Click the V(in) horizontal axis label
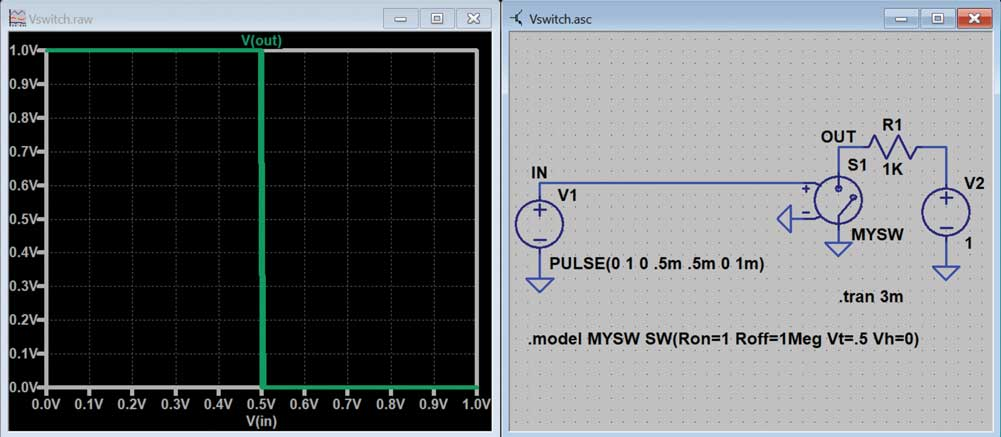The height and width of the screenshot is (437, 1001). [262, 422]
